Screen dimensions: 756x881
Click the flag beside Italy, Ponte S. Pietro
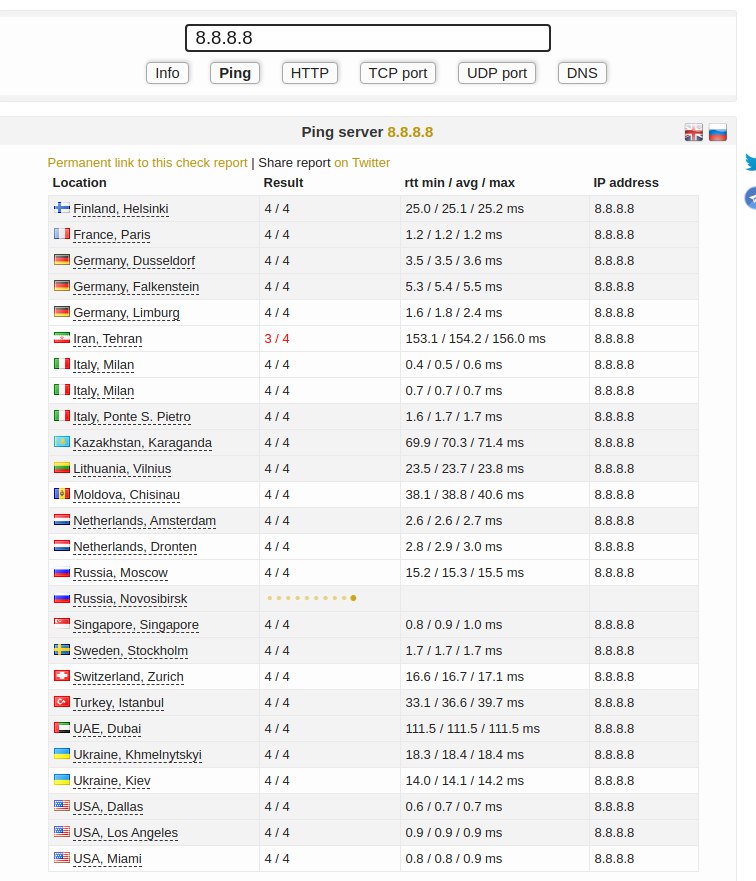coord(62,416)
